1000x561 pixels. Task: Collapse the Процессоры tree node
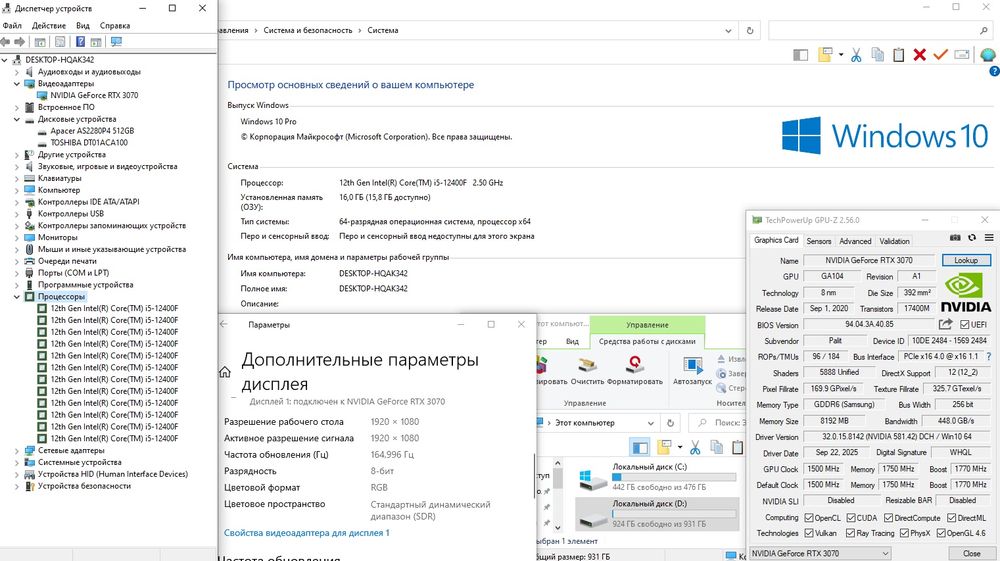pos(17,296)
